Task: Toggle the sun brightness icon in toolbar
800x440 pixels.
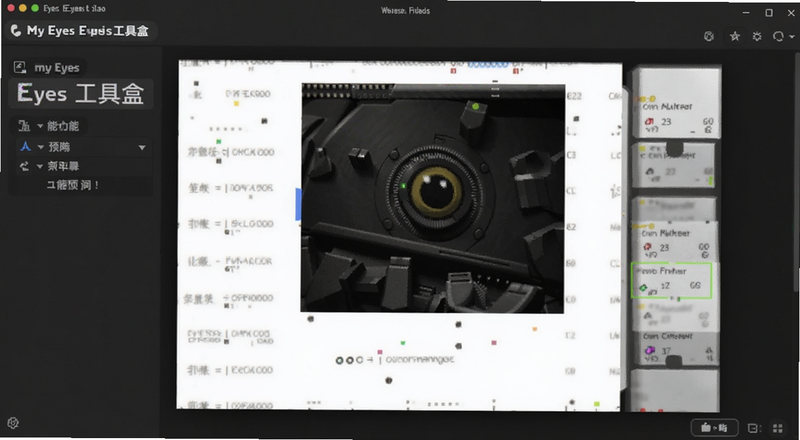Action: click(x=757, y=36)
